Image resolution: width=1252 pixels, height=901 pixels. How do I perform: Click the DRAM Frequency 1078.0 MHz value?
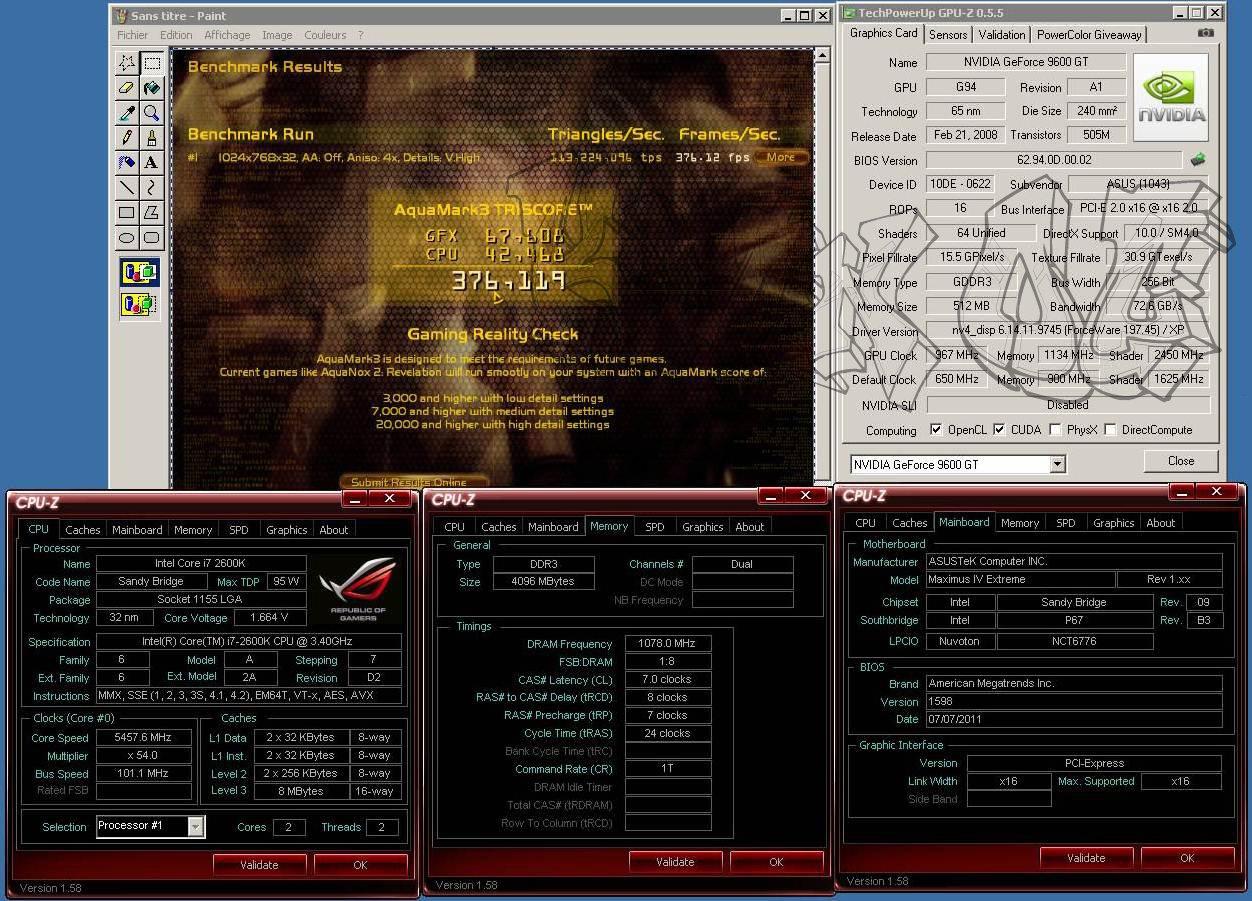[668, 644]
